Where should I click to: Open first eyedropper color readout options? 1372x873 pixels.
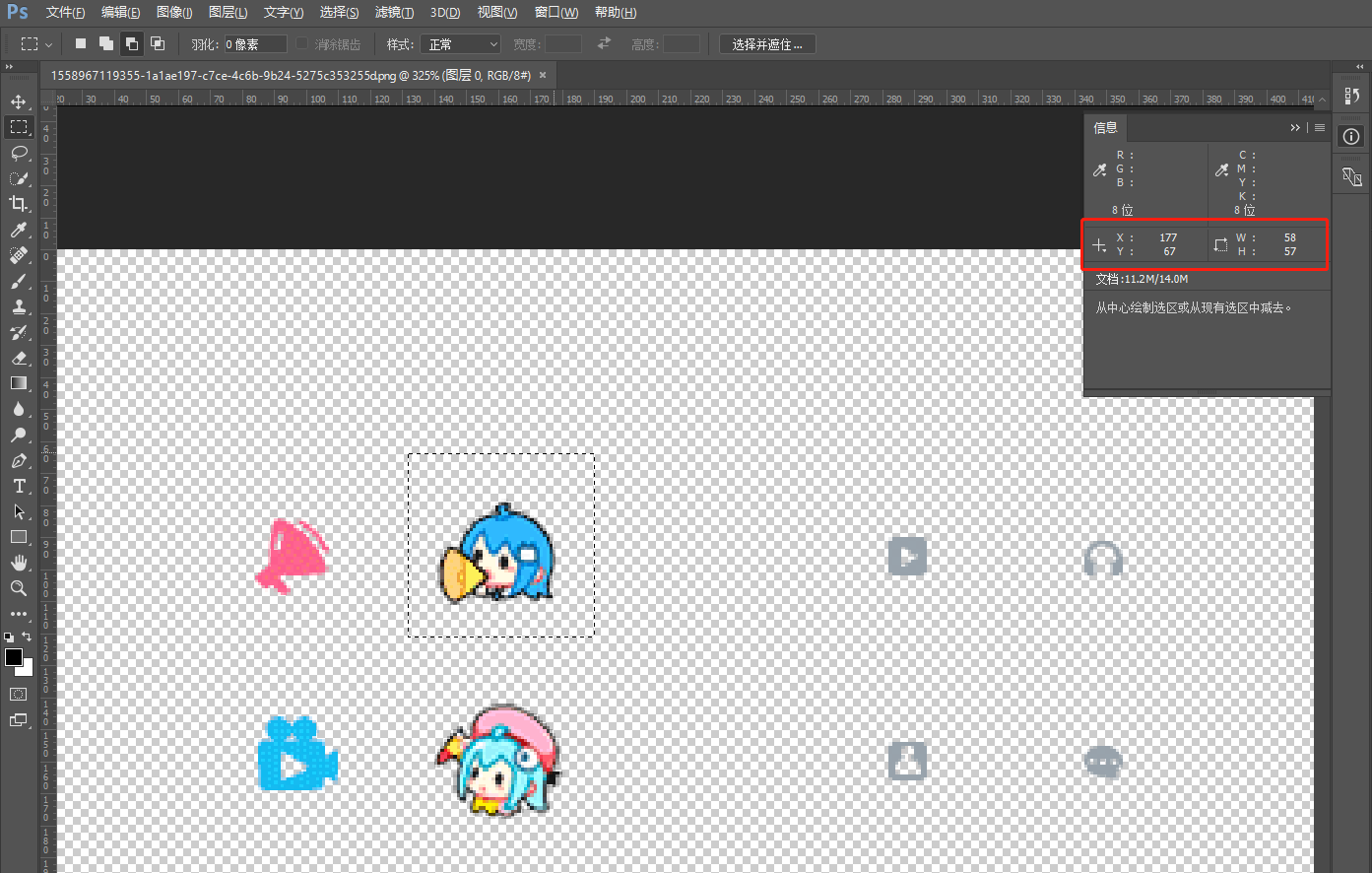click(x=1100, y=169)
